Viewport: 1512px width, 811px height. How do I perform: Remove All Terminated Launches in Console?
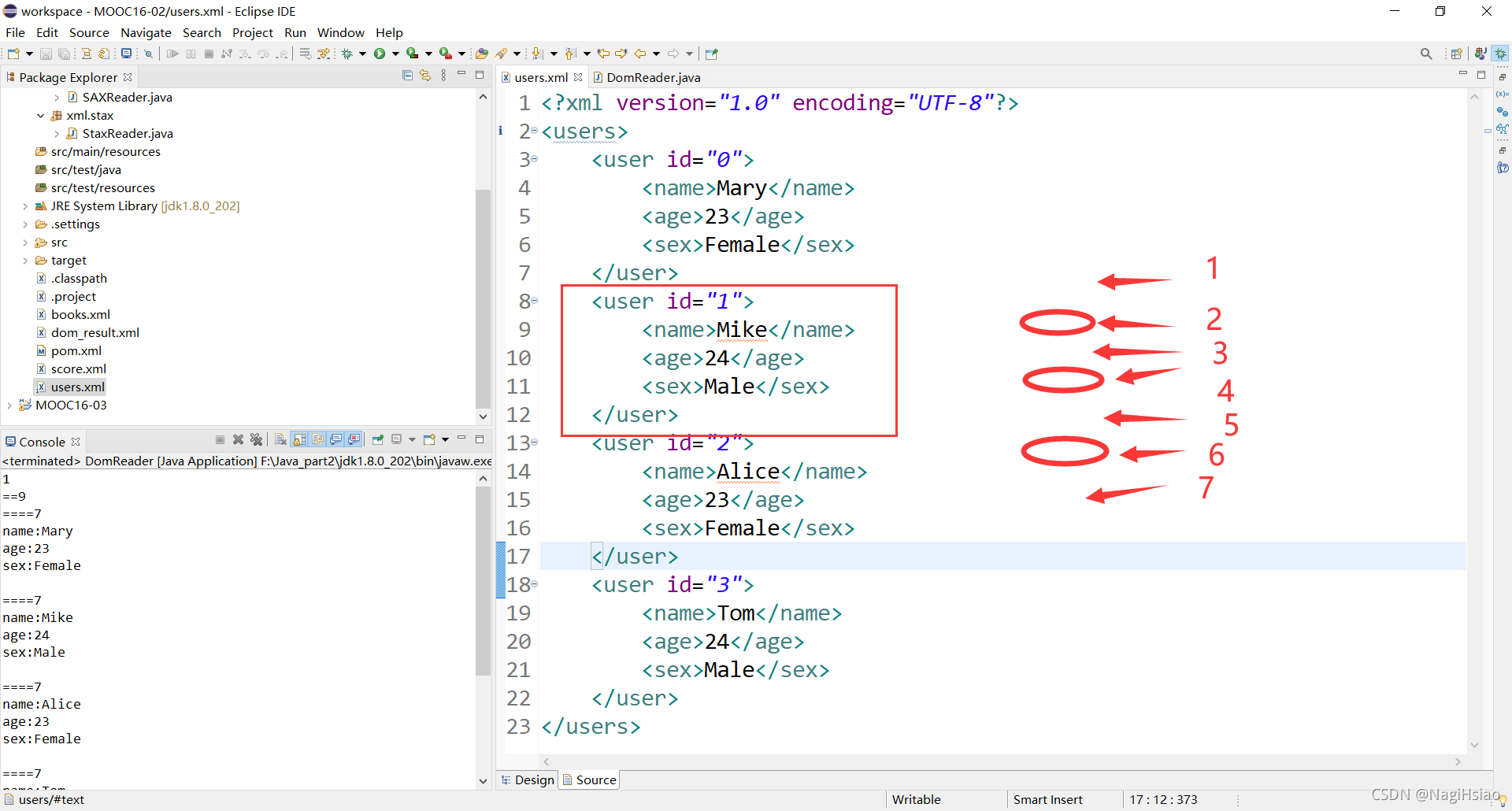coord(256,439)
